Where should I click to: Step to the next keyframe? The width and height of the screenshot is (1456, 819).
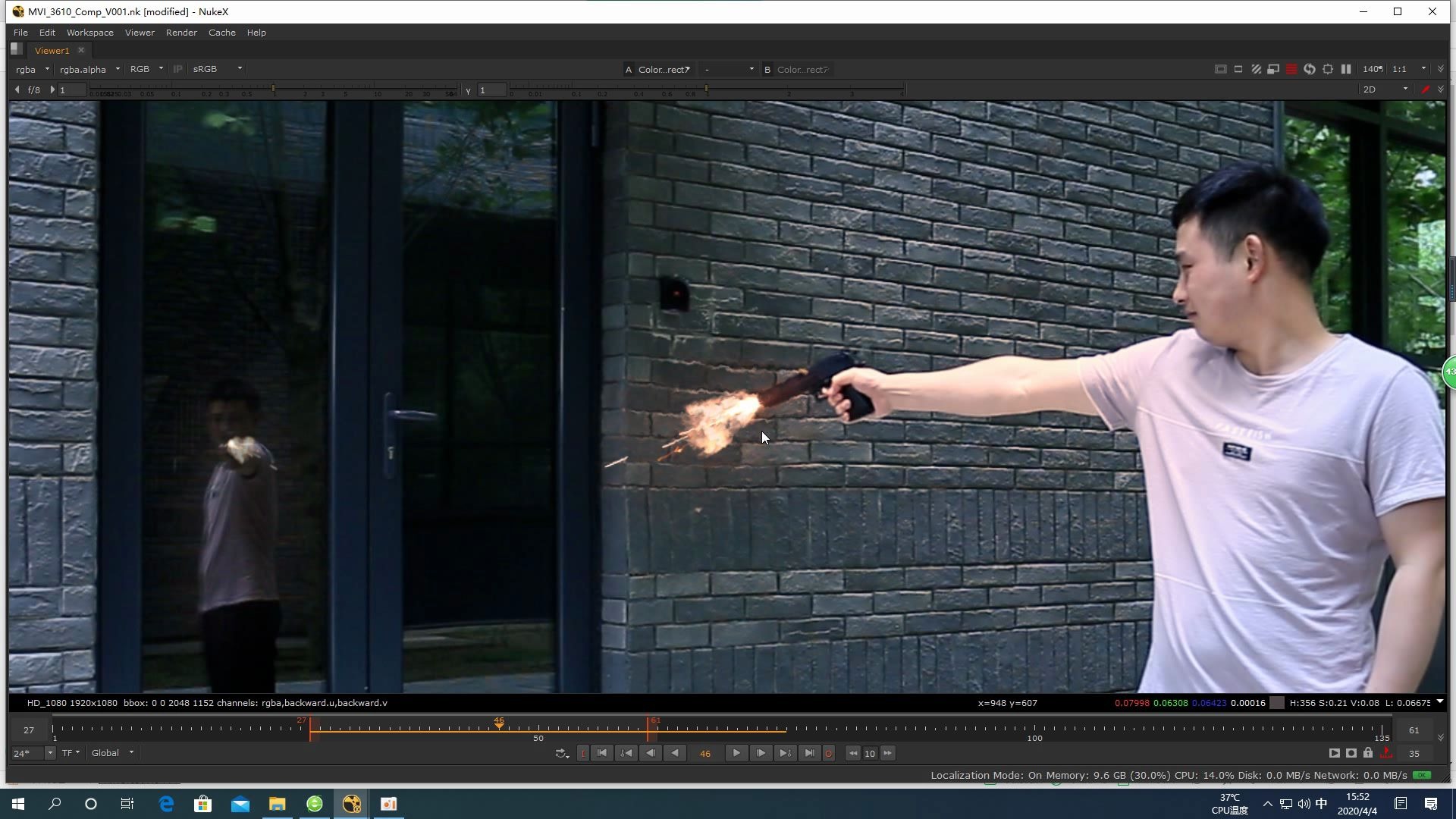point(785,753)
